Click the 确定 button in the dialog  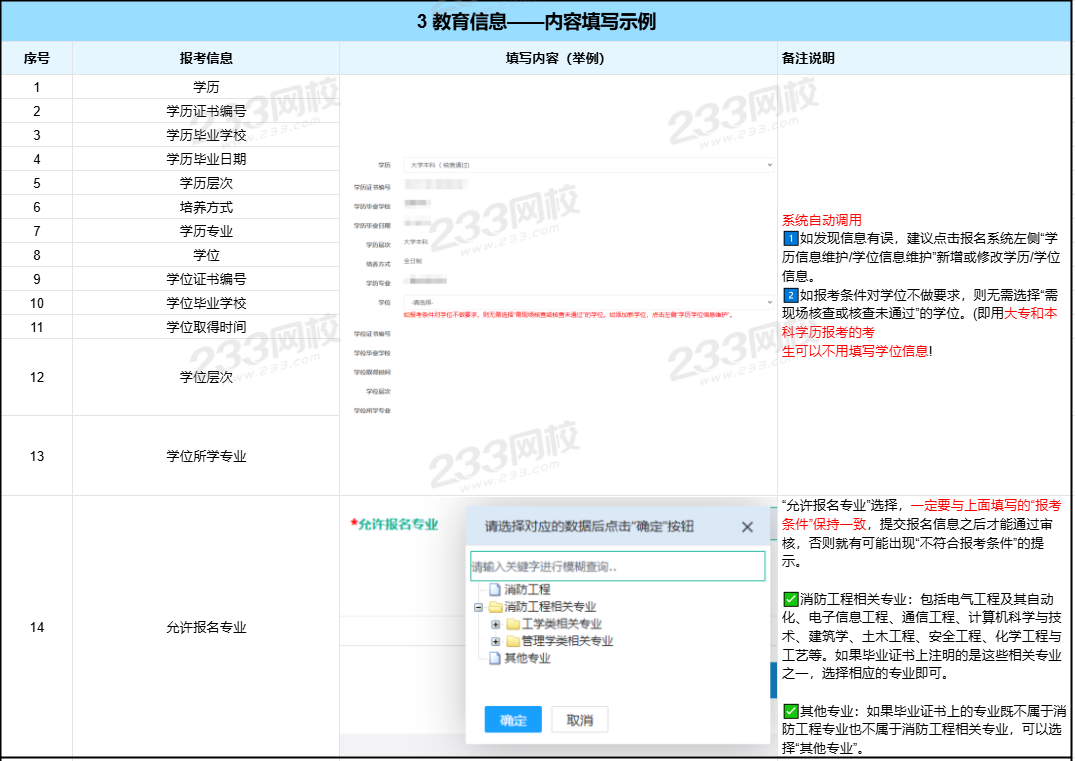(513, 719)
